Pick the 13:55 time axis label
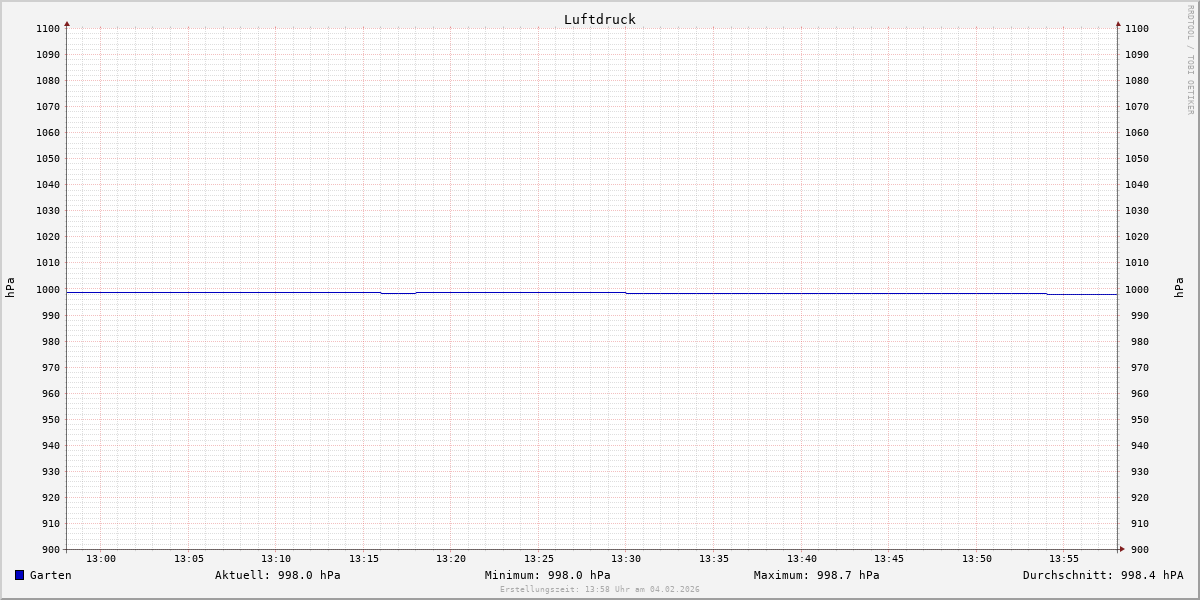The height and width of the screenshot is (600, 1200). (x=1064, y=559)
